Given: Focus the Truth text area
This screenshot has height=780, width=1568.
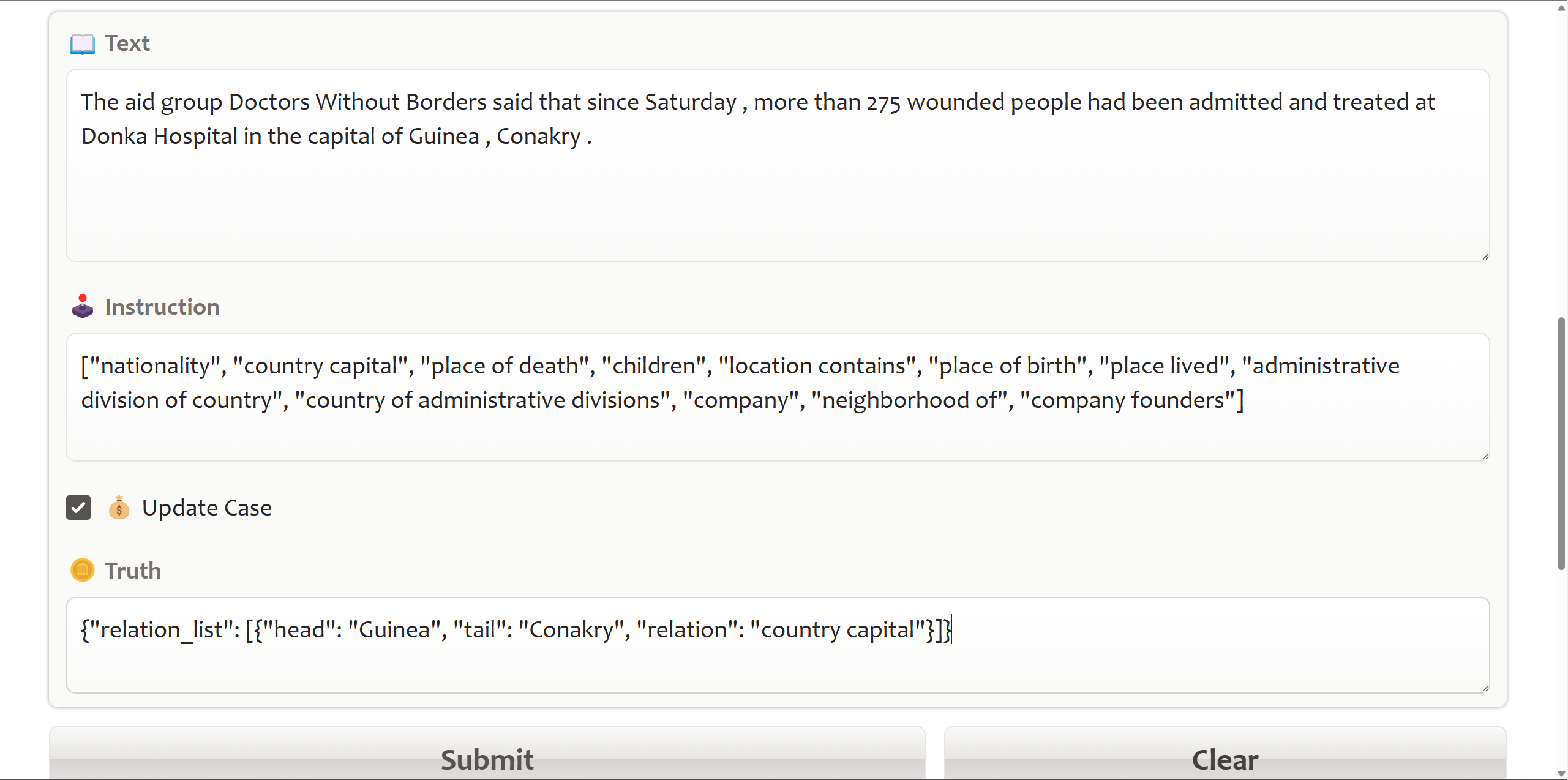Looking at the screenshot, I should tap(778, 645).
